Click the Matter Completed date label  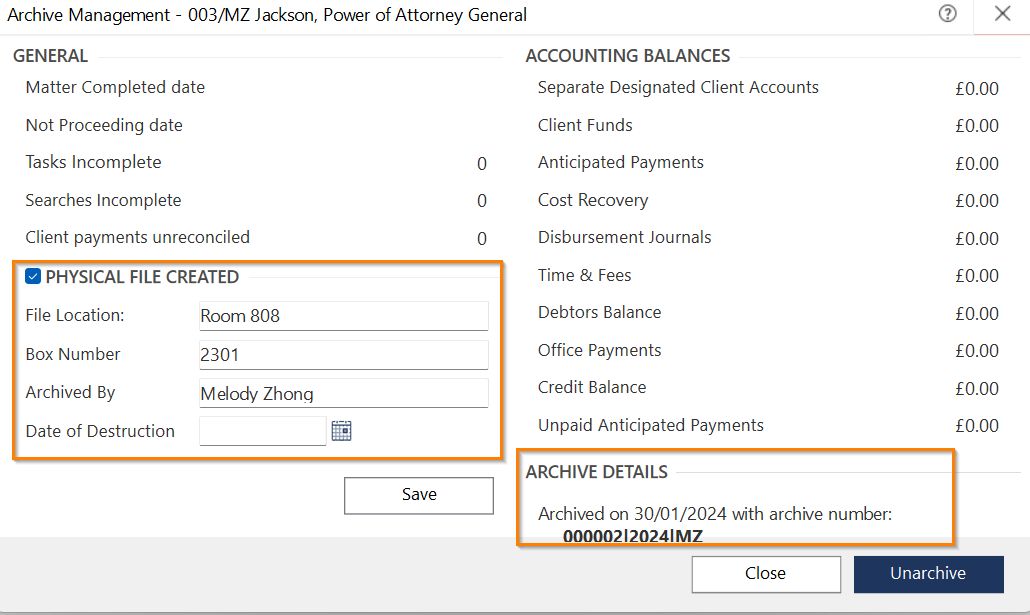(115, 88)
